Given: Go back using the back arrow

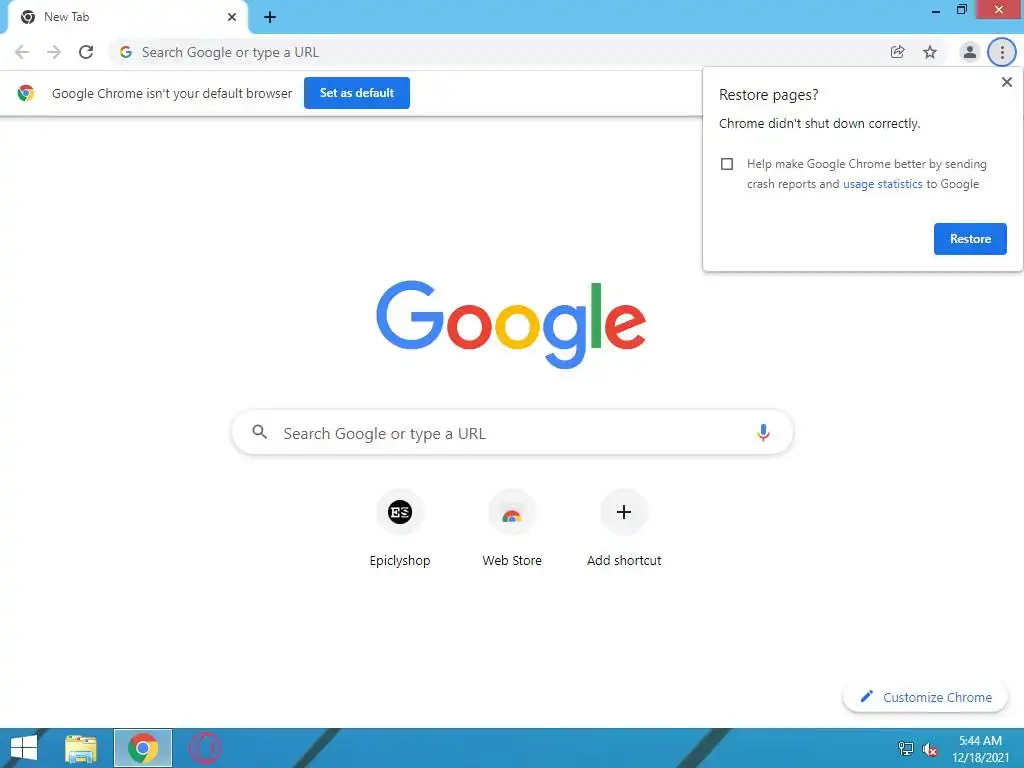Looking at the screenshot, I should (22, 52).
